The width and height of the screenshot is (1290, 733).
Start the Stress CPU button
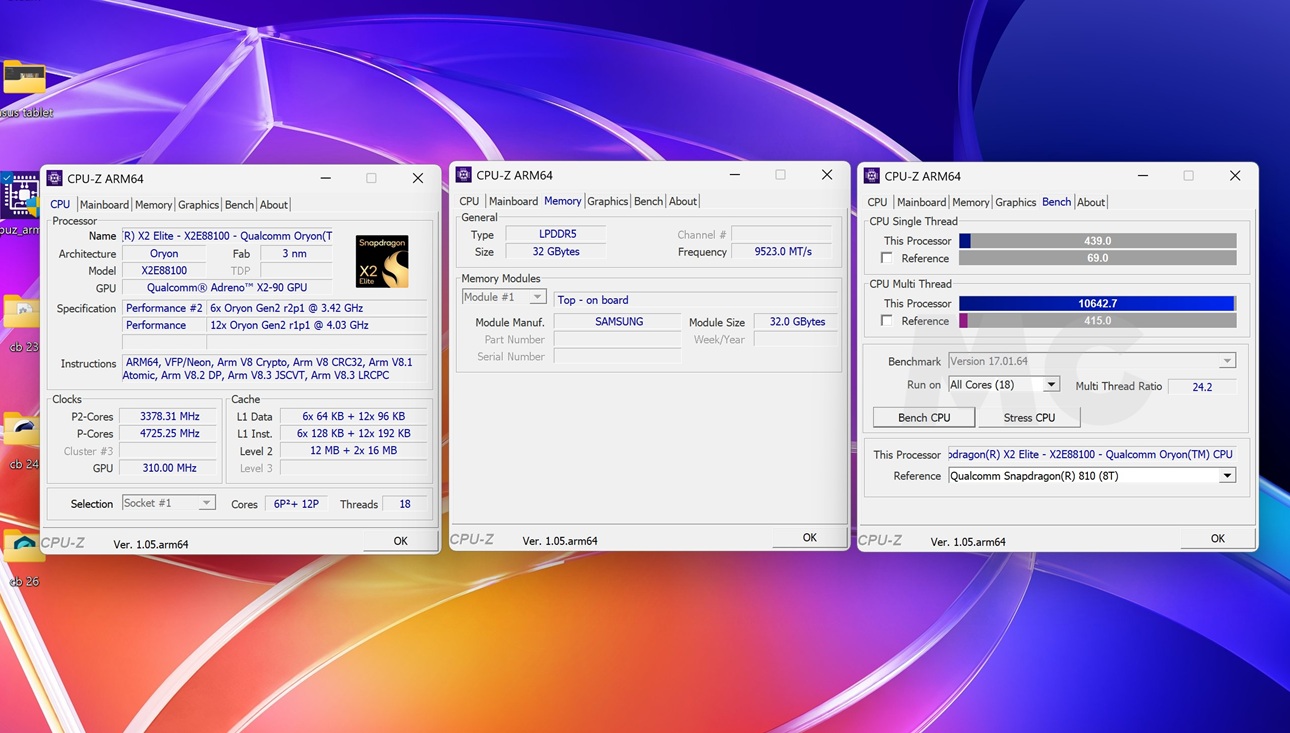coord(1029,417)
